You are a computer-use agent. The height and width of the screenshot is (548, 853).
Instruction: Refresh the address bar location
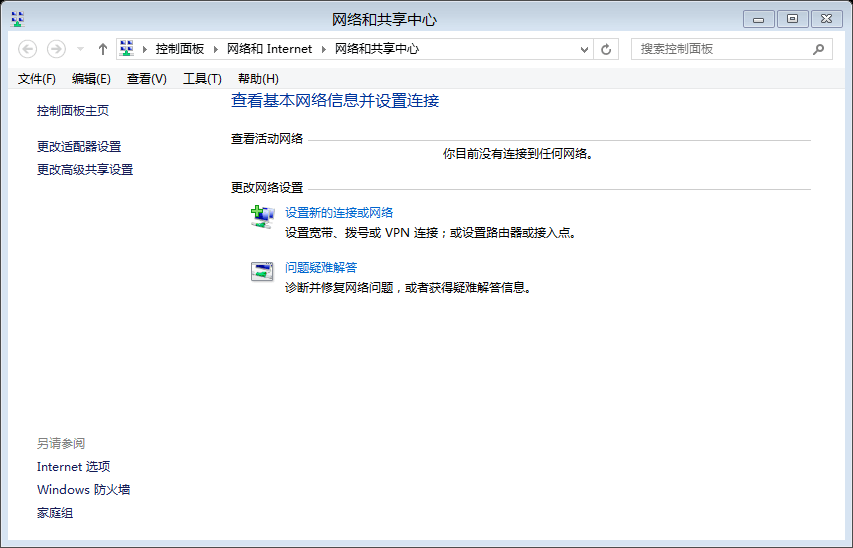tap(606, 49)
